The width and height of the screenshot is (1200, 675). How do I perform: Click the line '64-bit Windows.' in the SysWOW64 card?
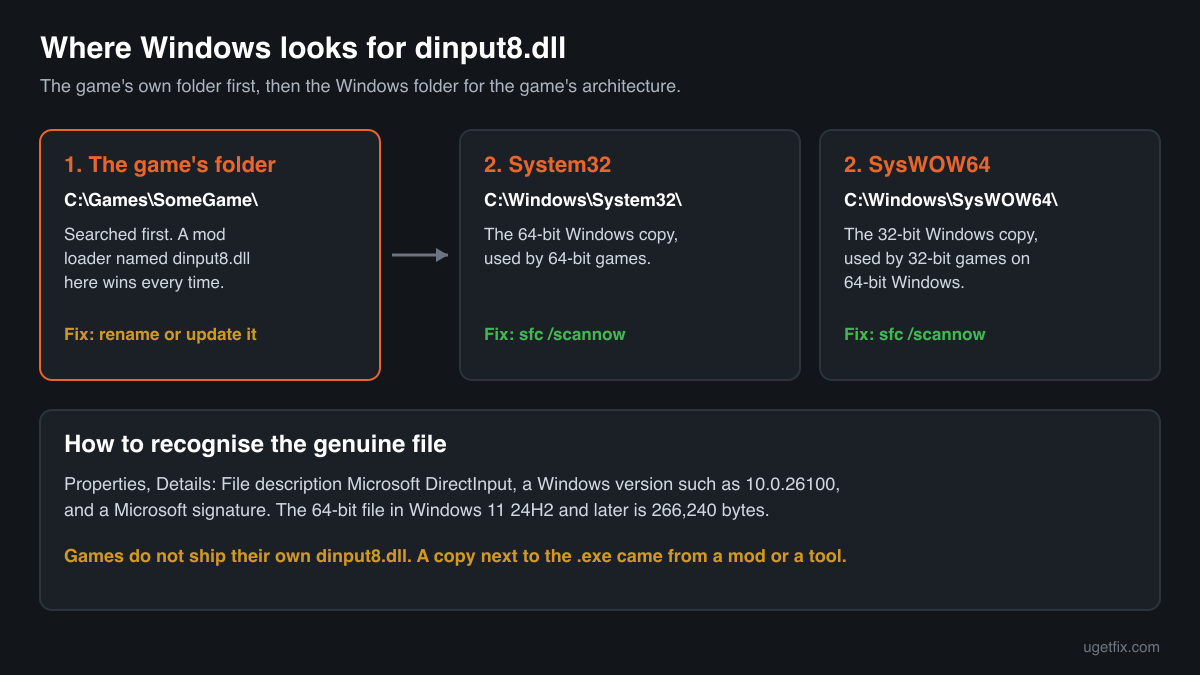904,282
